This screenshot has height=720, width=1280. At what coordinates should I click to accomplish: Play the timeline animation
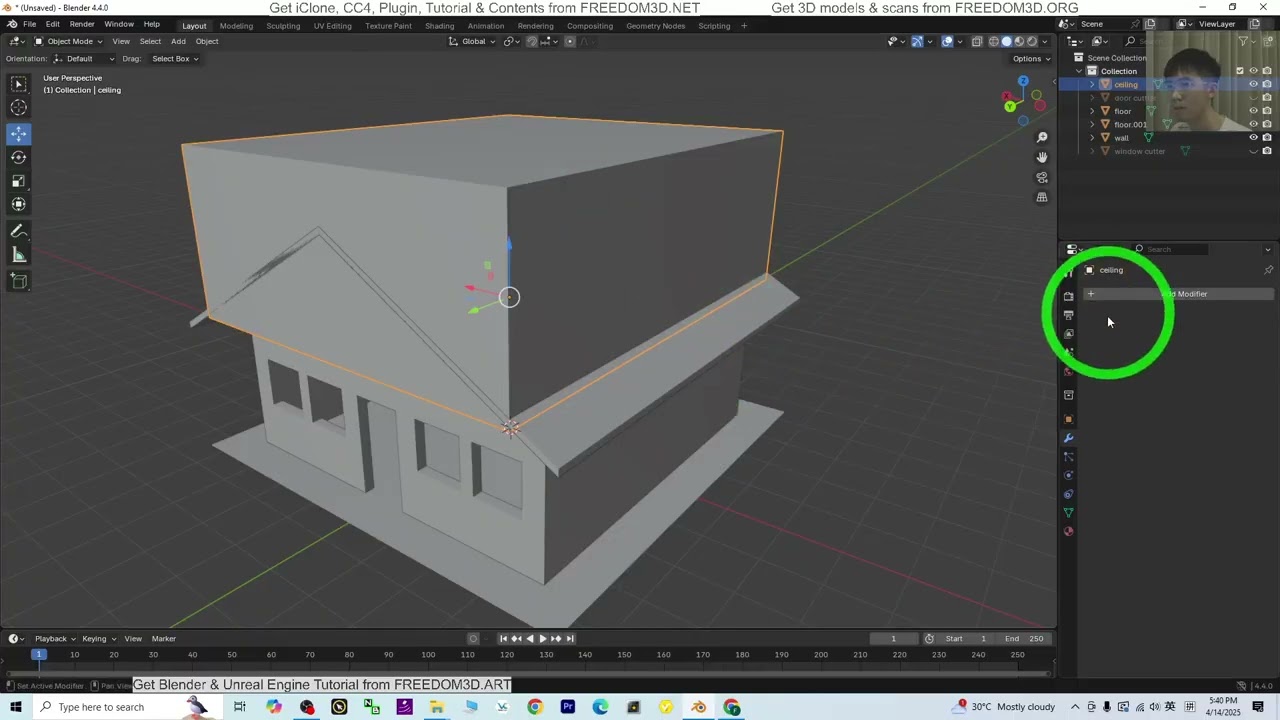(x=542, y=639)
